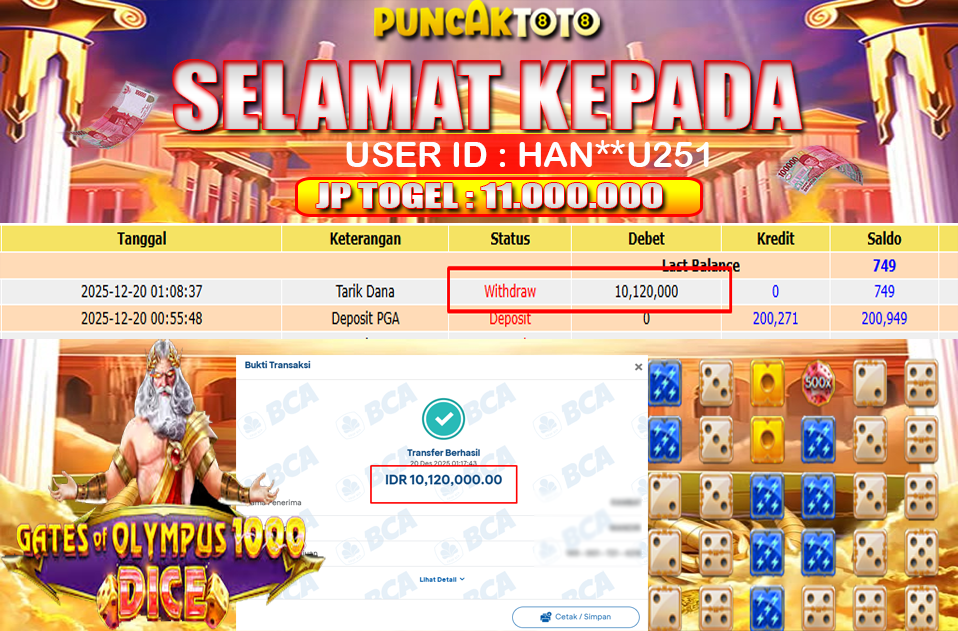Click the red Deposit status text

coord(510,318)
